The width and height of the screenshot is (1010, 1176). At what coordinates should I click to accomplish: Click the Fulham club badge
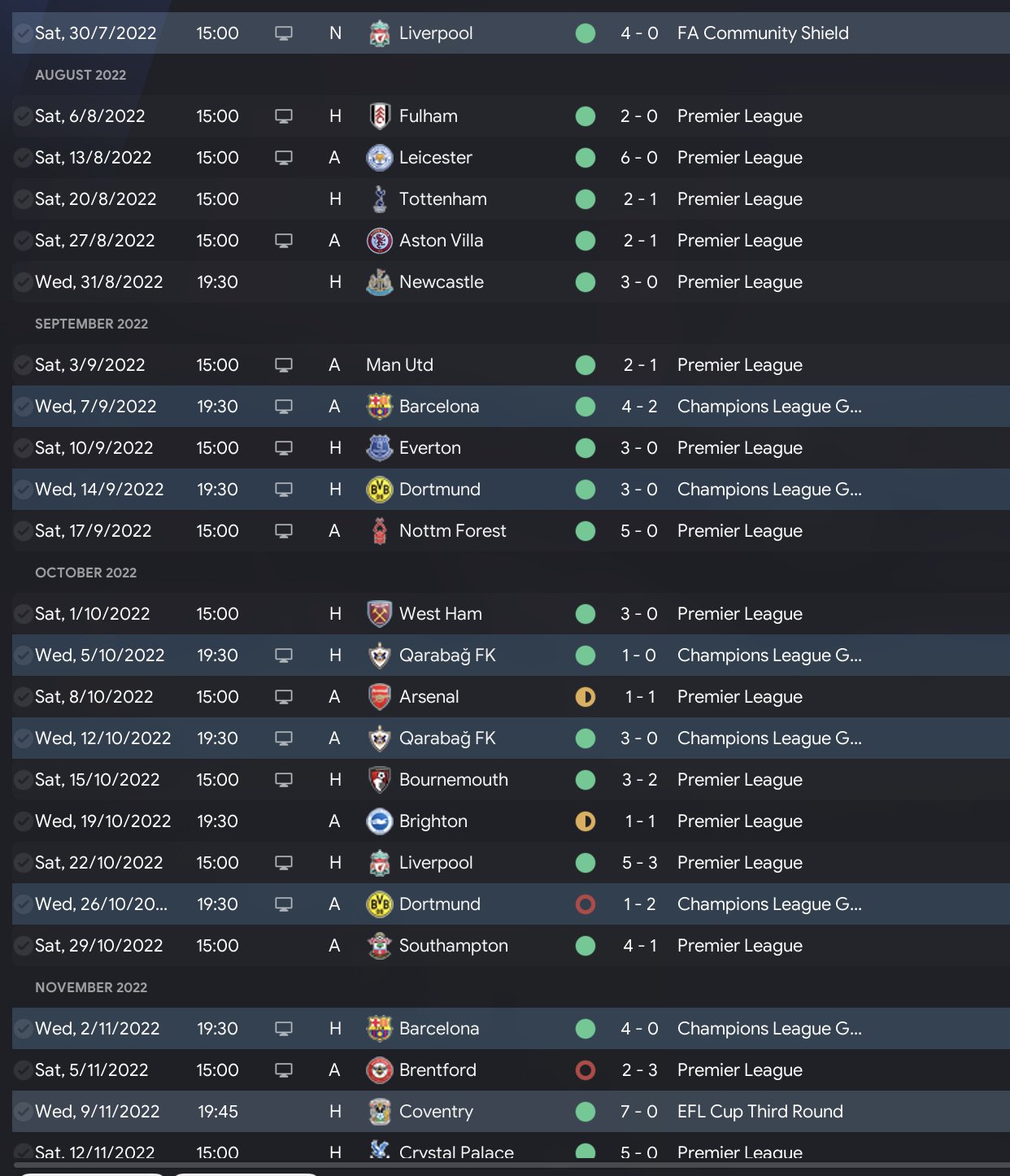(x=379, y=116)
